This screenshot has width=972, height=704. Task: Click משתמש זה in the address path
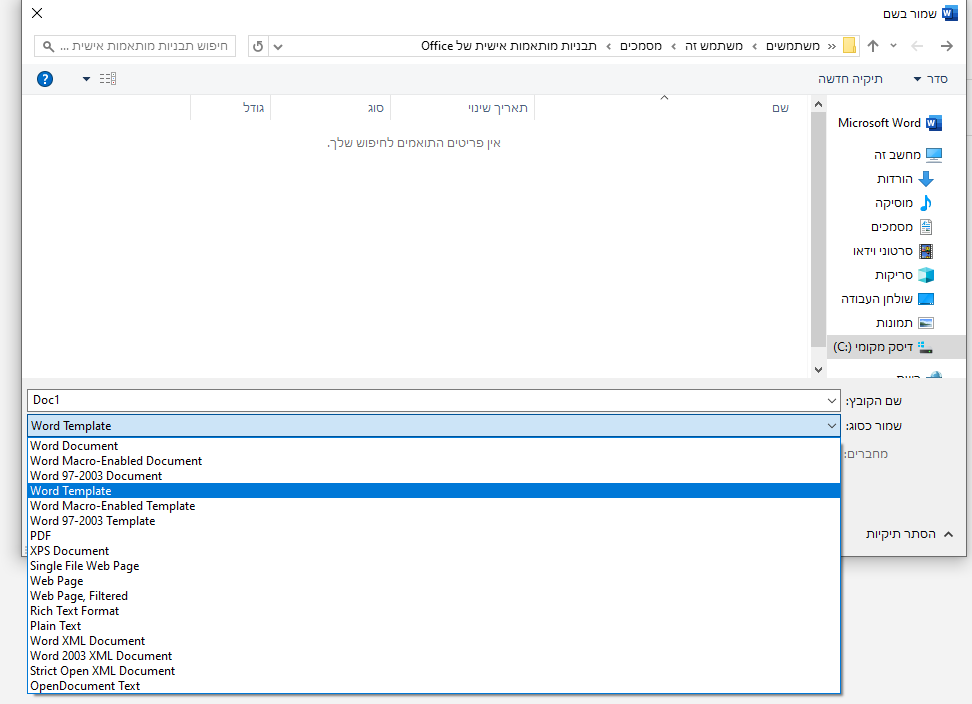[x=714, y=46]
